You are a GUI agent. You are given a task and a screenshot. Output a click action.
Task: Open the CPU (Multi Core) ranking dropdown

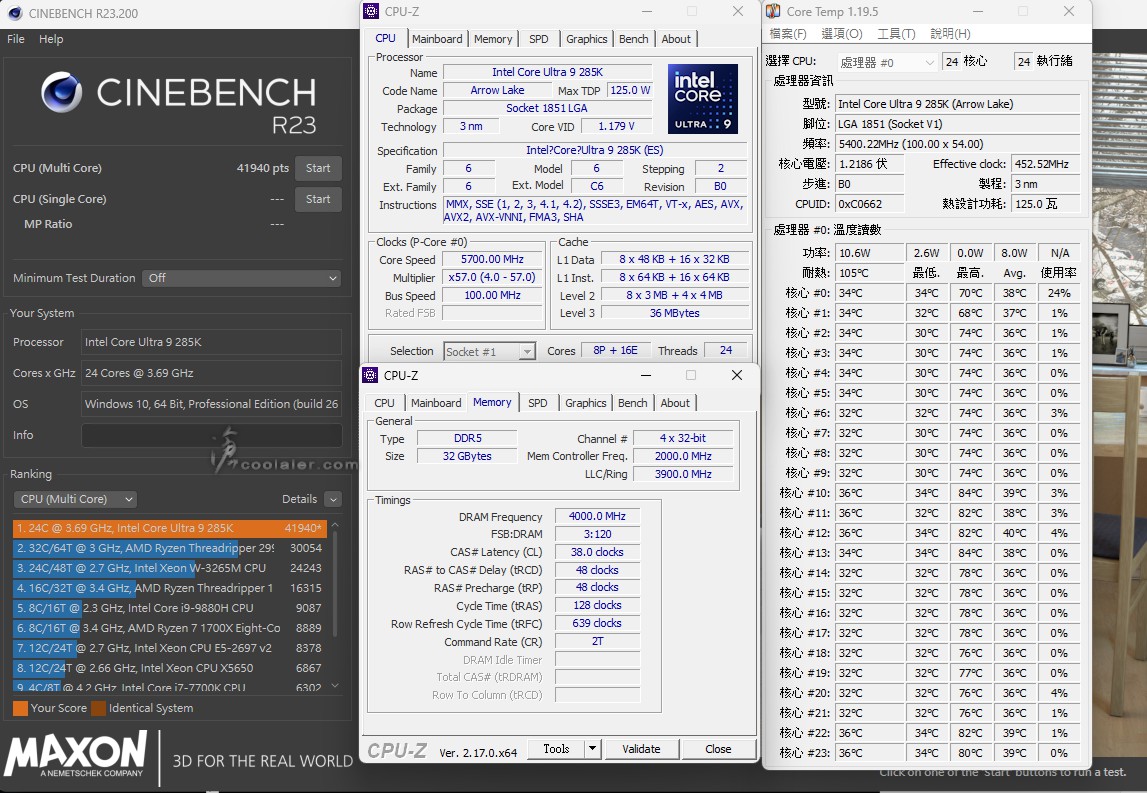click(75, 499)
